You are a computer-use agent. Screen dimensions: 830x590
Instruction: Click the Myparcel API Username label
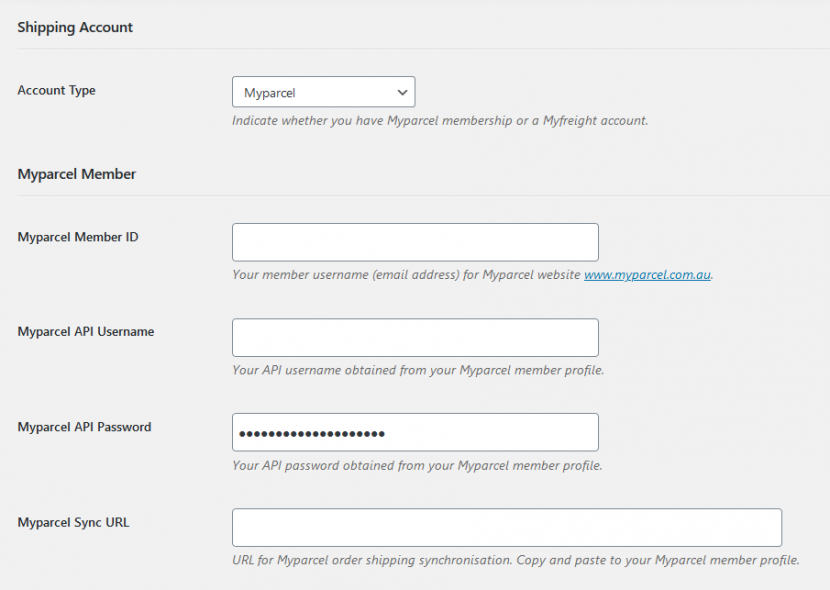tap(86, 331)
